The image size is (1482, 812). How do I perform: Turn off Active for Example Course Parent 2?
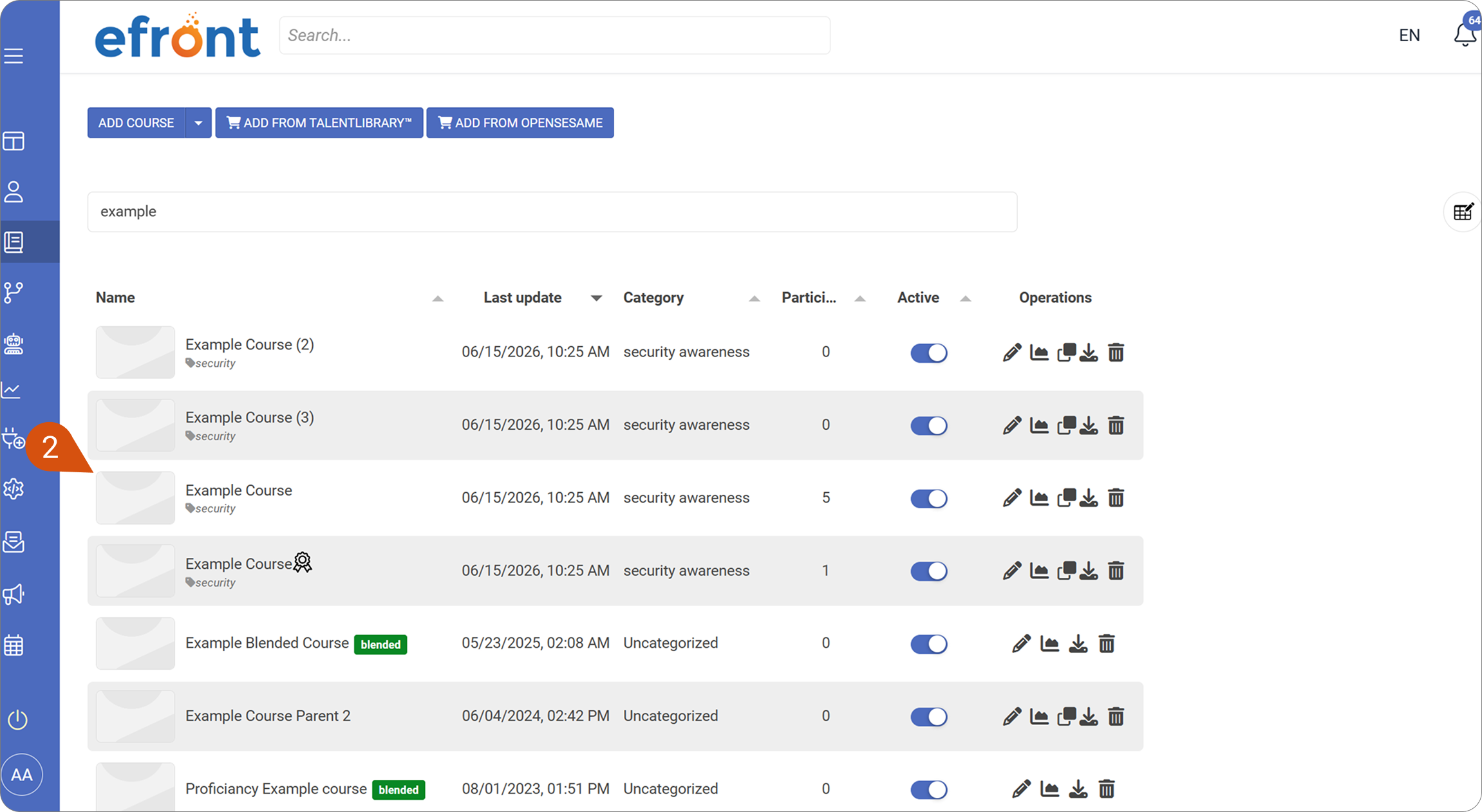pyautogui.click(x=928, y=717)
